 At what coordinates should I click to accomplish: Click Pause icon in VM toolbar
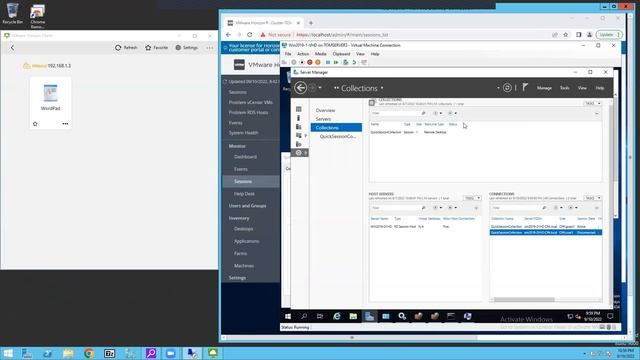tap(328, 62)
